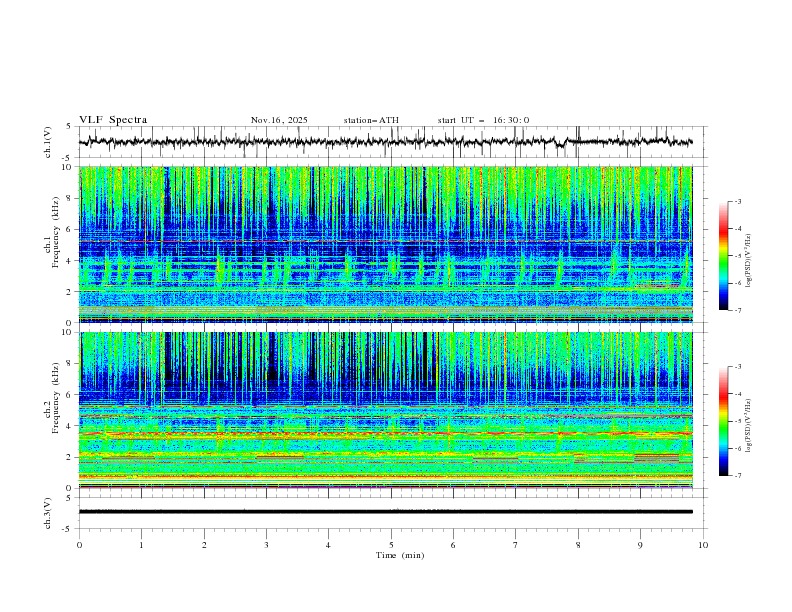Image resolution: width=792 pixels, height=612 pixels.
Task: Click the "ch.1(V)" waveform axis label
Action: point(47,142)
